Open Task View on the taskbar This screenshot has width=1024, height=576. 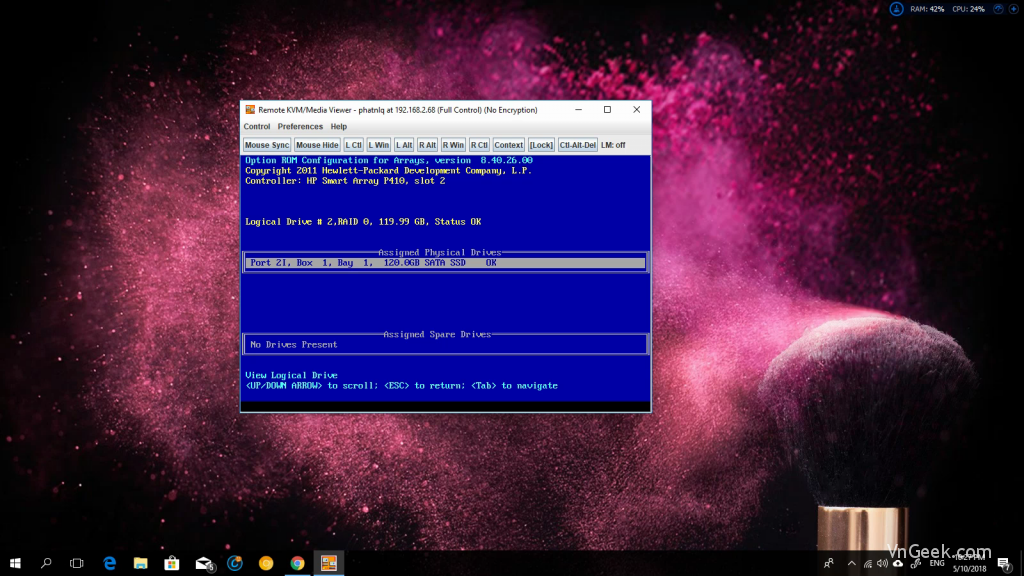(x=77, y=563)
